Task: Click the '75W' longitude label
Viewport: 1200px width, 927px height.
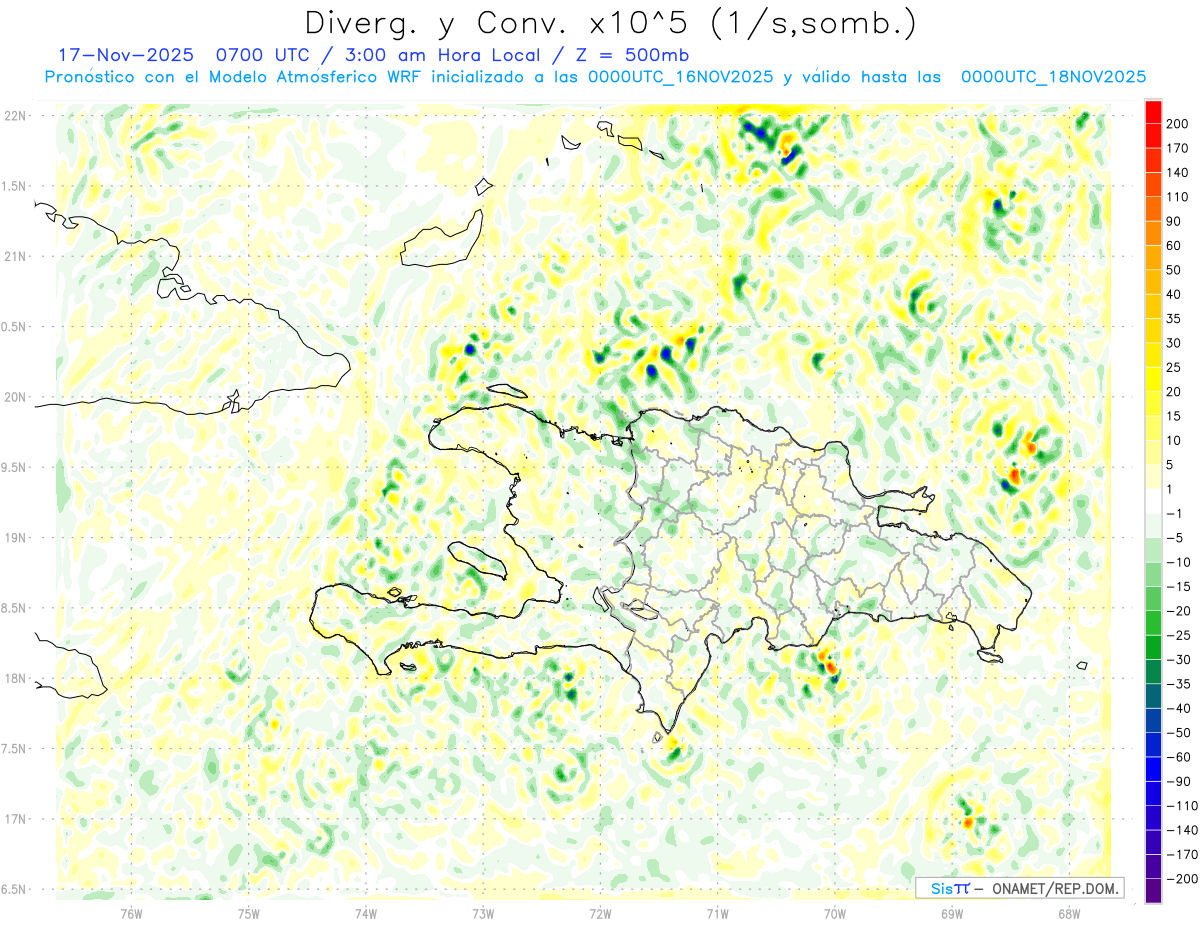Action: [x=249, y=913]
